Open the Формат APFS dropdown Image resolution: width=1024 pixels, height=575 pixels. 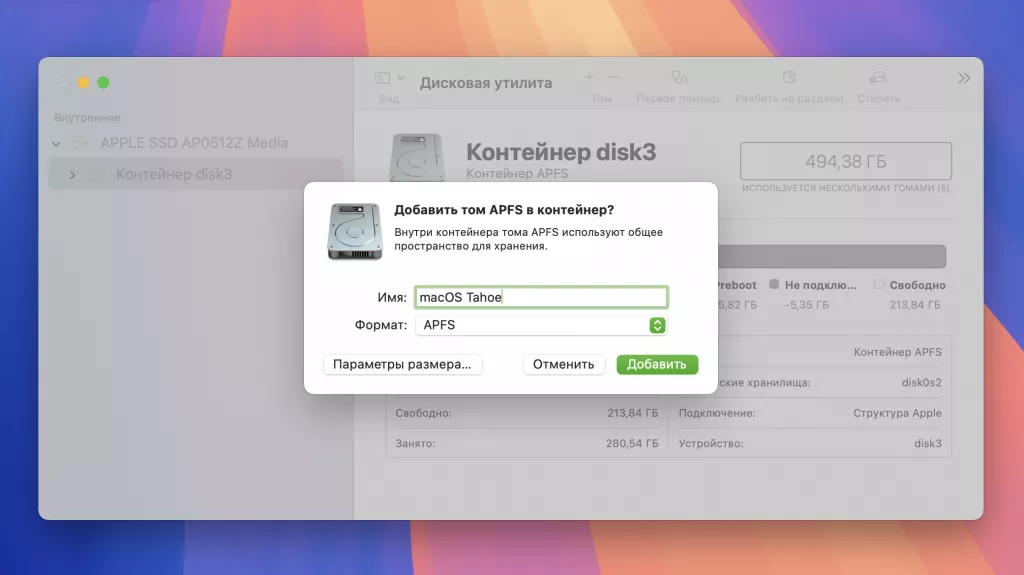tap(541, 325)
